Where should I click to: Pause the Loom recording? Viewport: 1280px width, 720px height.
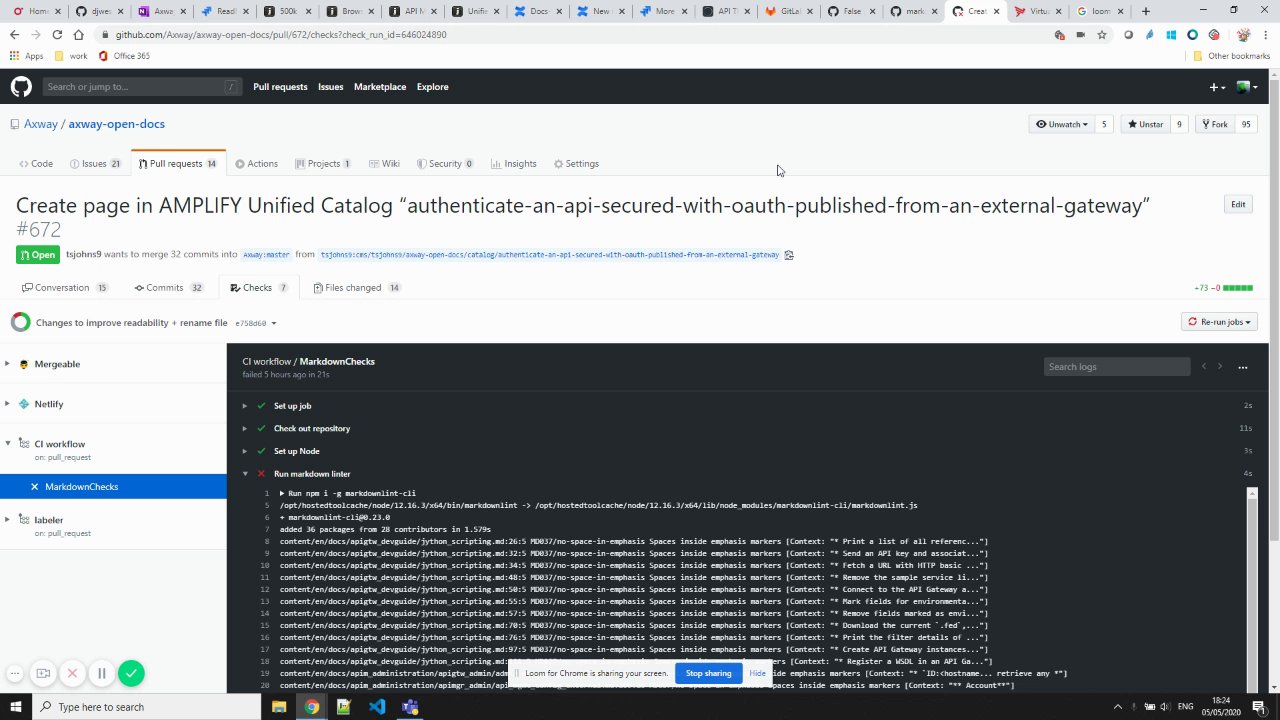101,674
